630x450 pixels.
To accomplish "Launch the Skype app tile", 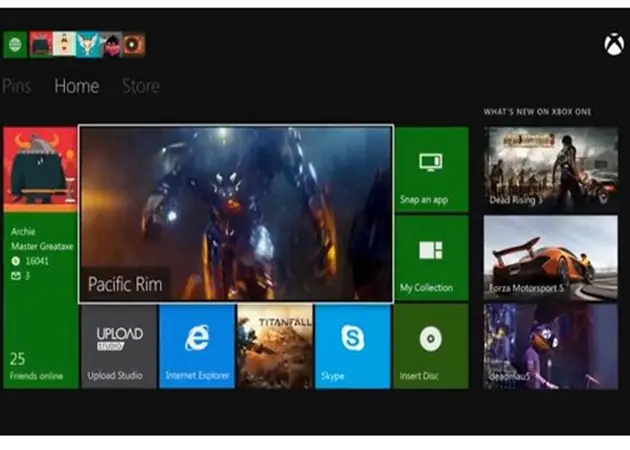I will [353, 346].
